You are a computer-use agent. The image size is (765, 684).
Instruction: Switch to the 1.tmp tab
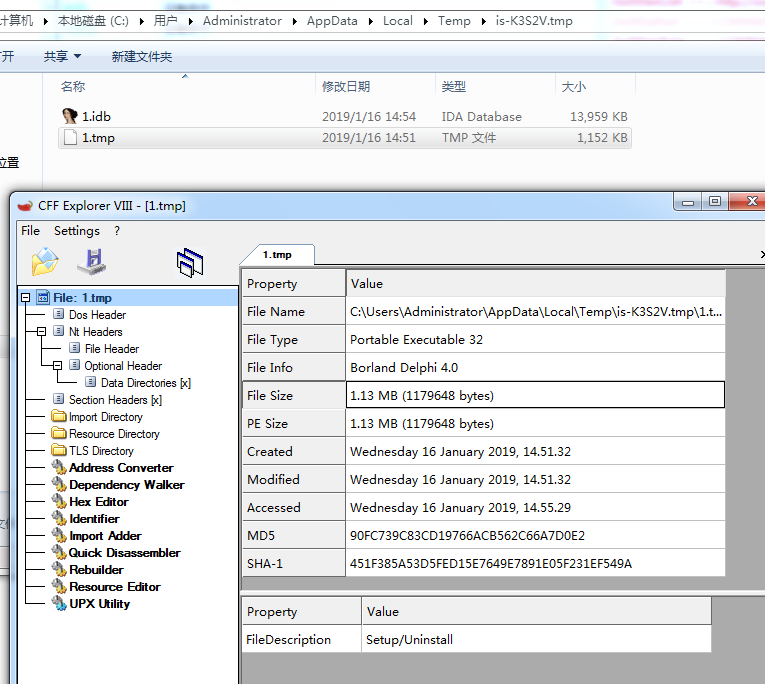(277, 255)
